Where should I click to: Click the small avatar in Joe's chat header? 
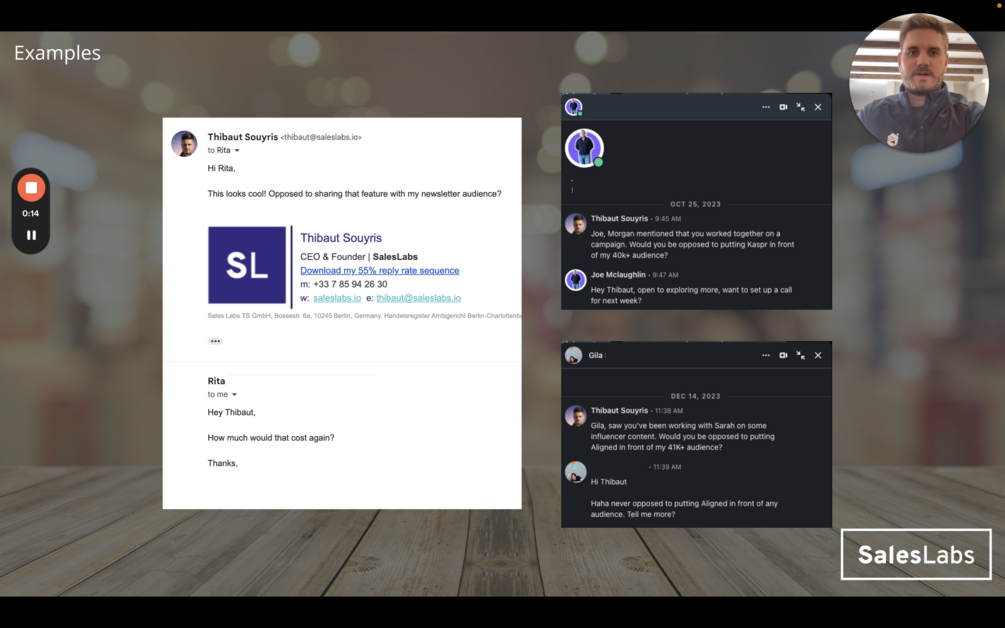tap(574, 106)
